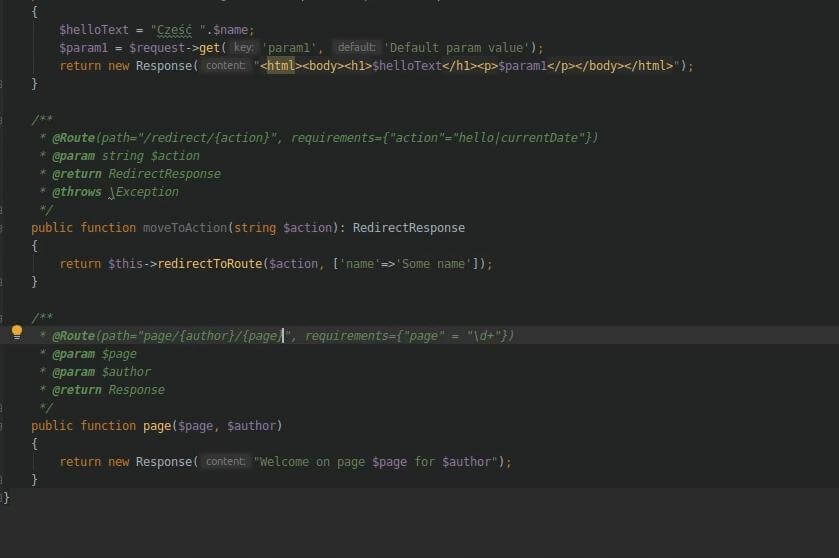
Task: Click the page function name in its declaration
Action: click(157, 426)
